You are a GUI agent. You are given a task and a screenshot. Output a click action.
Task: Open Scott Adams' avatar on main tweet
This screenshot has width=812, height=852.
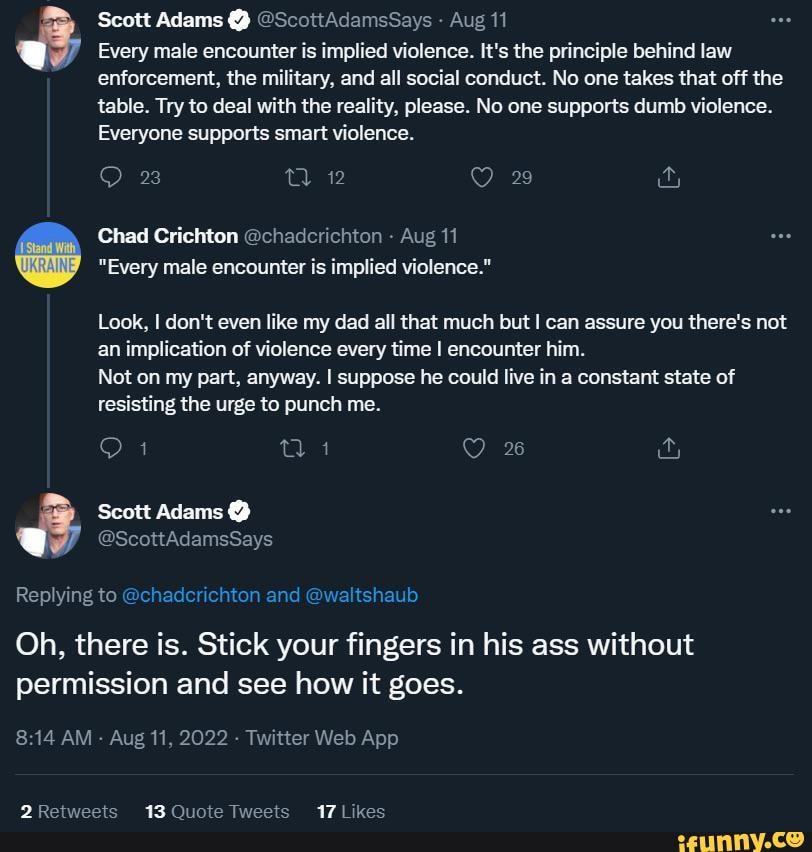(x=48, y=525)
